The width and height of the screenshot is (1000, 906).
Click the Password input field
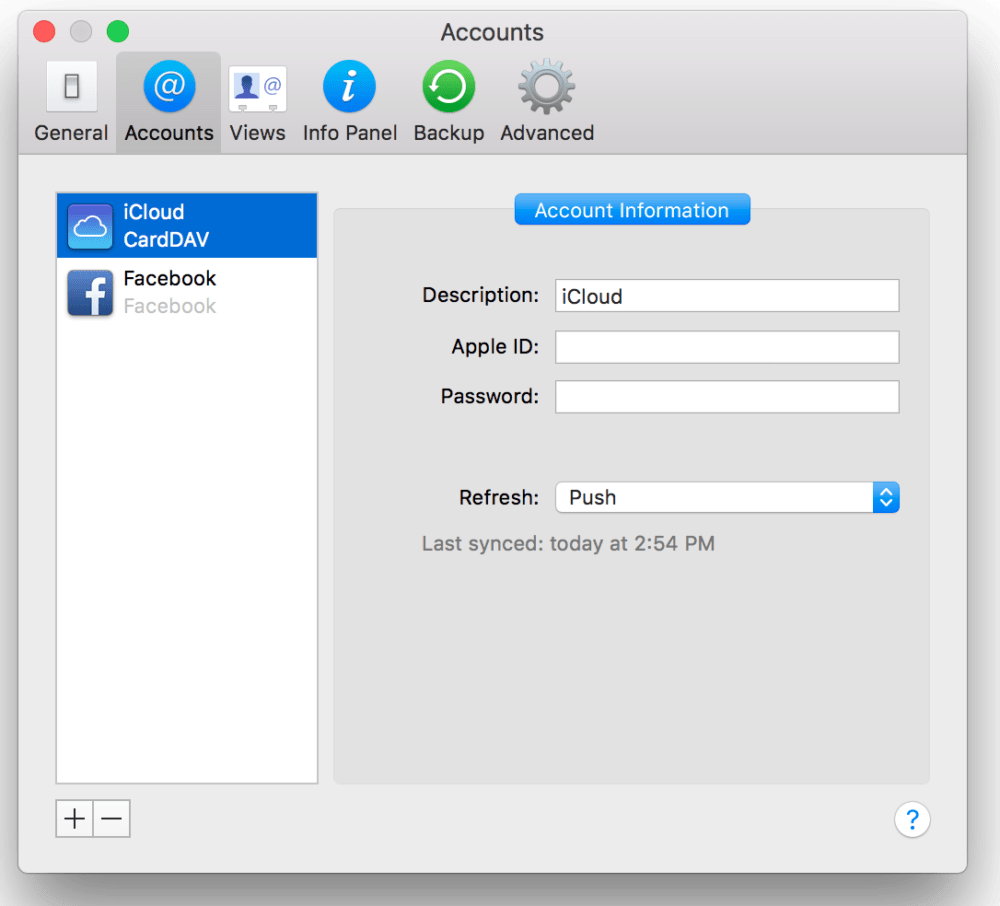click(727, 397)
